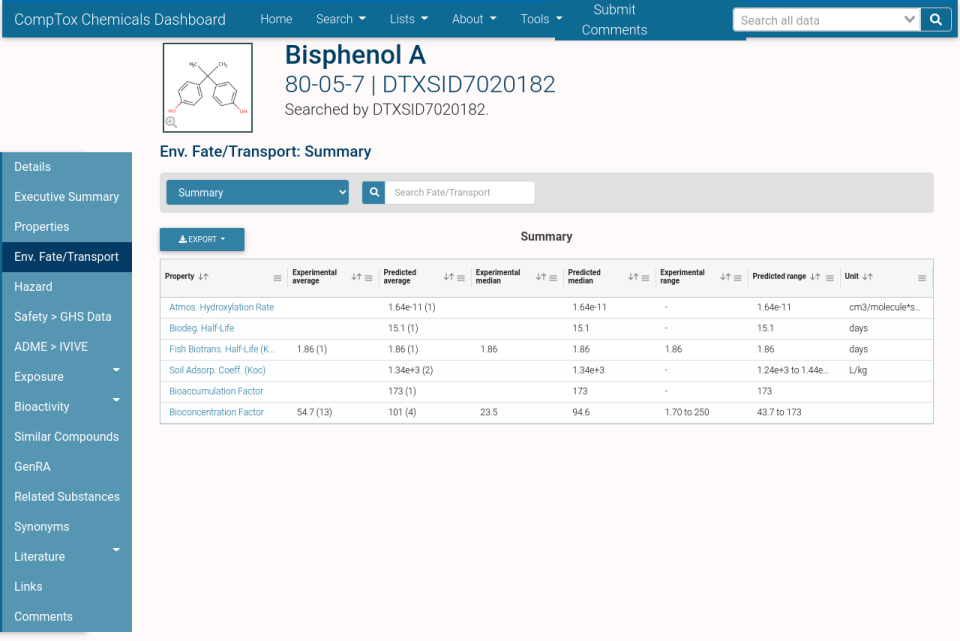Sort table by Property column
Image resolution: width=960 pixels, height=641 pixels.
tap(203, 277)
